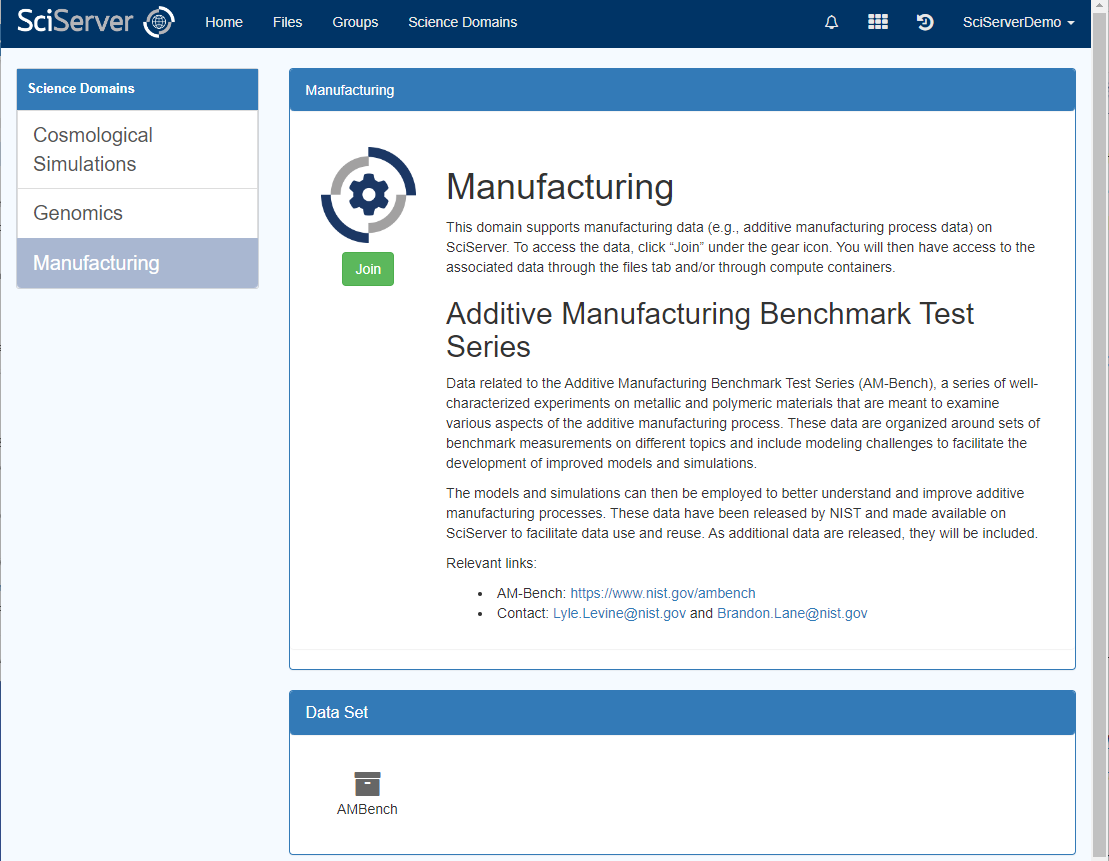Open the Files menu item
The width and height of the screenshot is (1109, 861).
click(x=287, y=22)
